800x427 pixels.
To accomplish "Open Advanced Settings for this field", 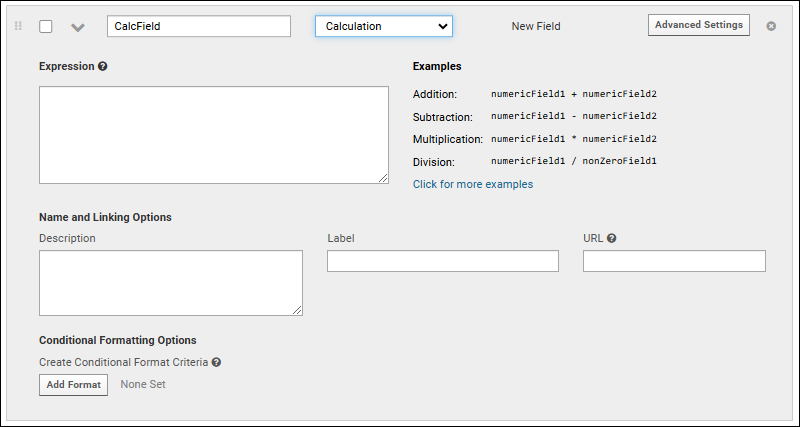I will 698,25.
